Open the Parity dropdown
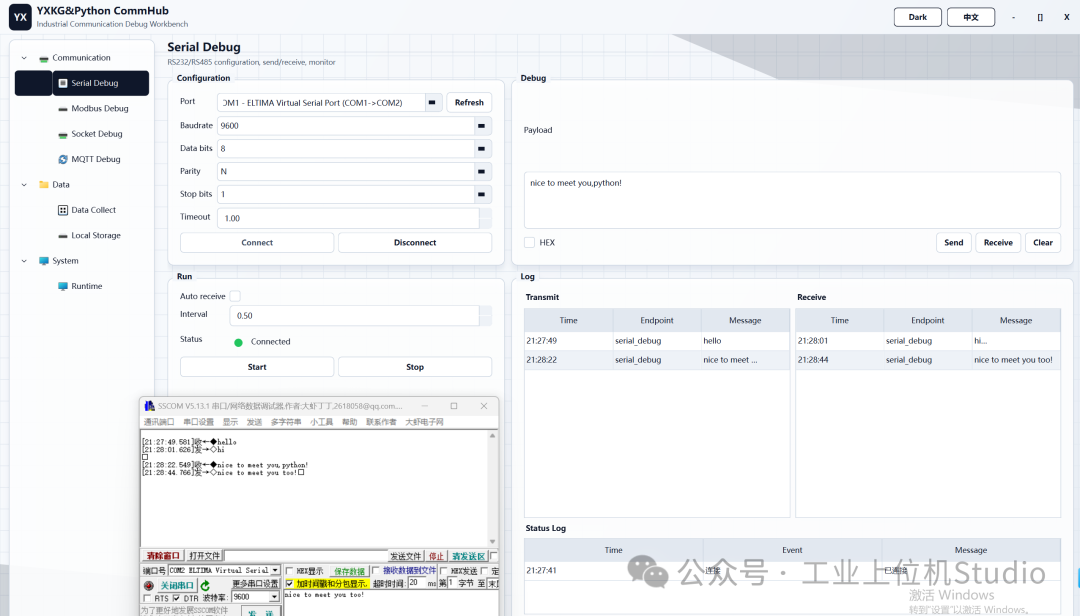1080x616 pixels. [x=481, y=171]
